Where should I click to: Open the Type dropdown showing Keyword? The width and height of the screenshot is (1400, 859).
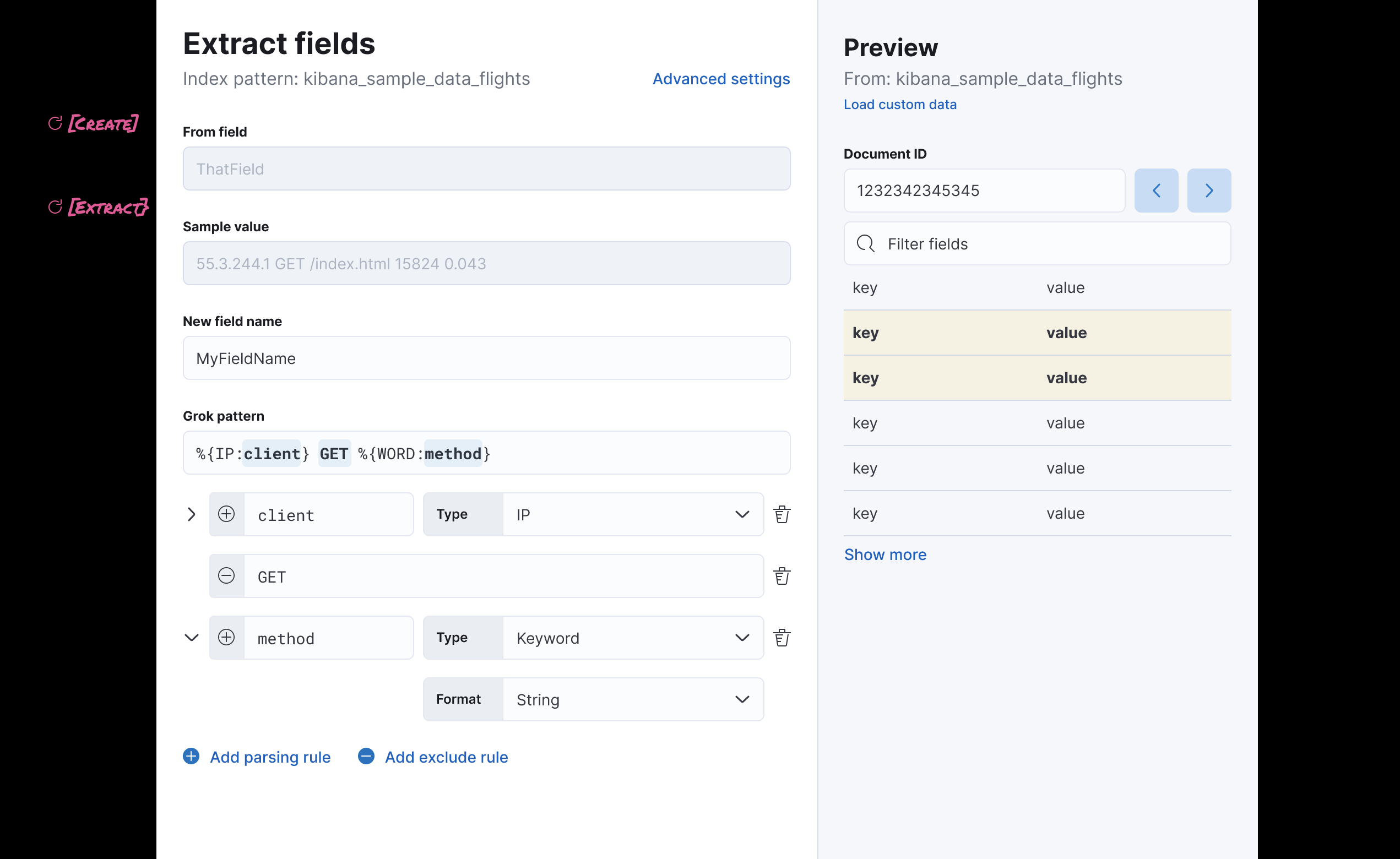[742, 638]
